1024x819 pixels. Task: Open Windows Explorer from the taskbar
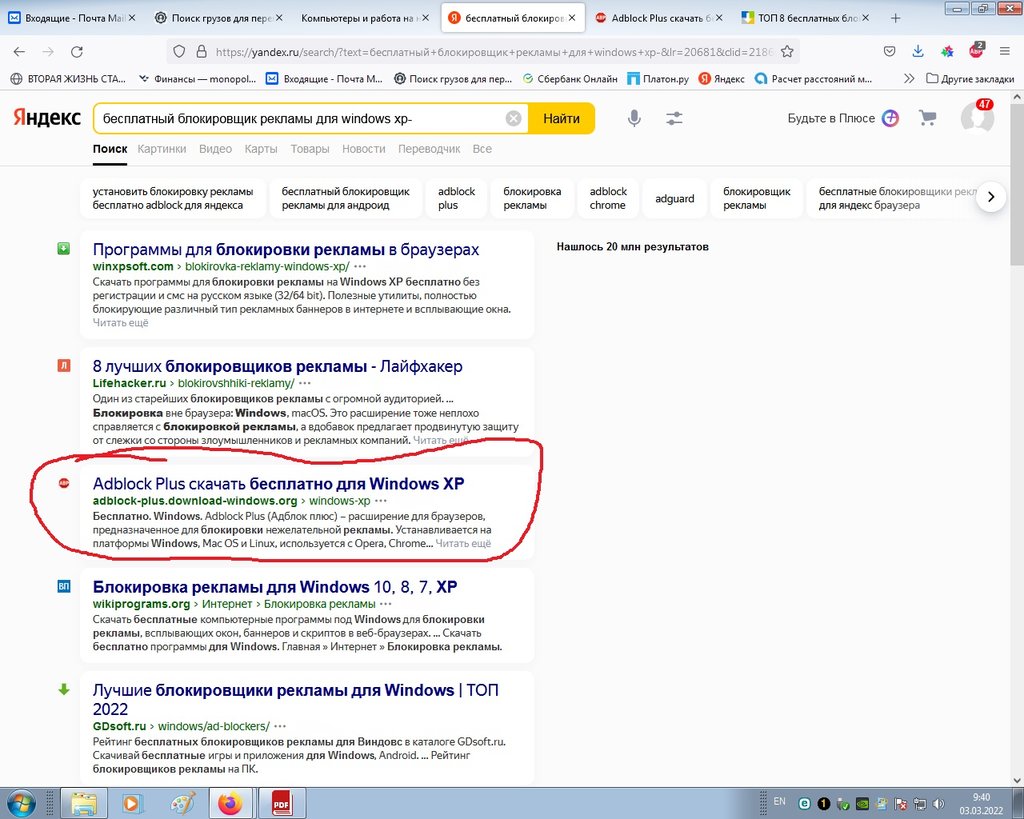[84, 803]
